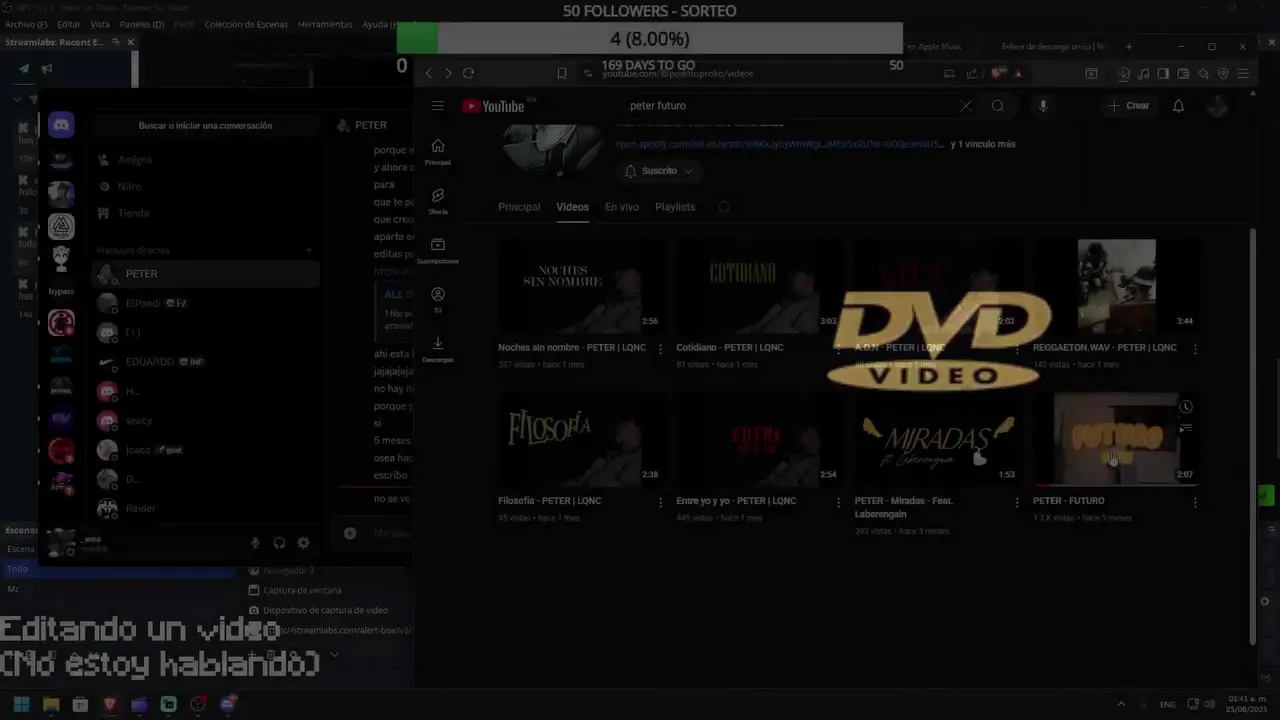
Task: Go back in the browser
Action: coord(429,73)
